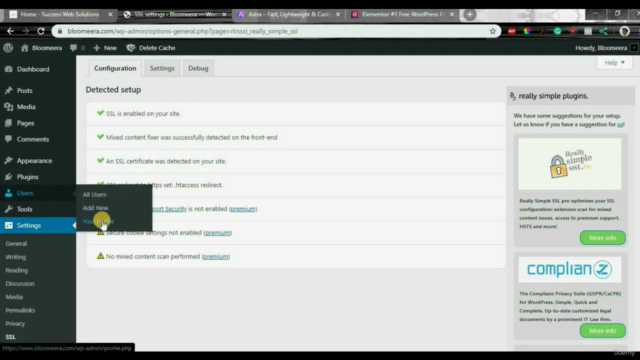Switch to the Debug tab
Image resolution: width=640 pixels, height=360 pixels.
198,68
